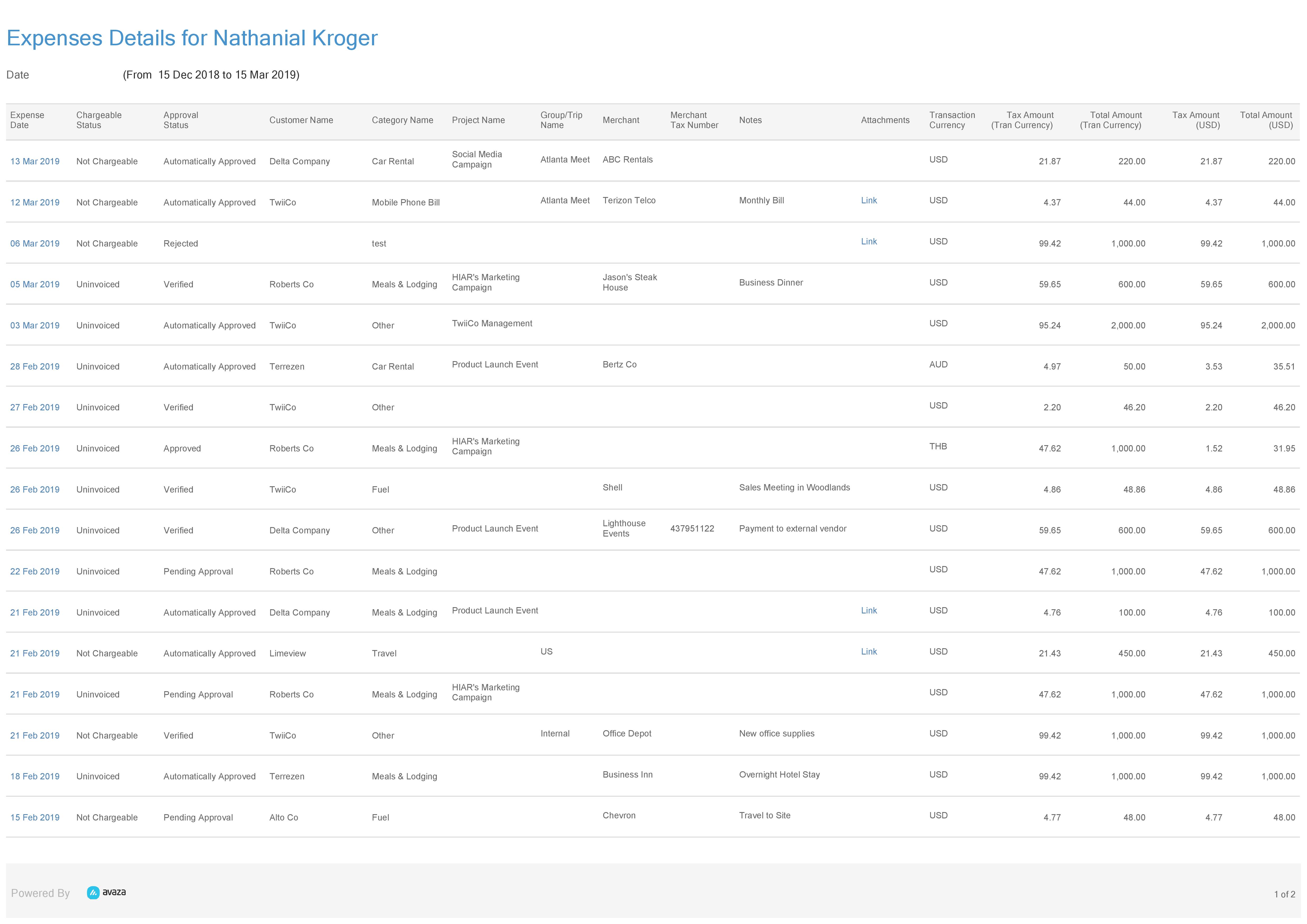The height and width of the screenshot is (924, 1307).
Task: Open the 13 Mar 2019 expense date link
Action: click(35, 161)
